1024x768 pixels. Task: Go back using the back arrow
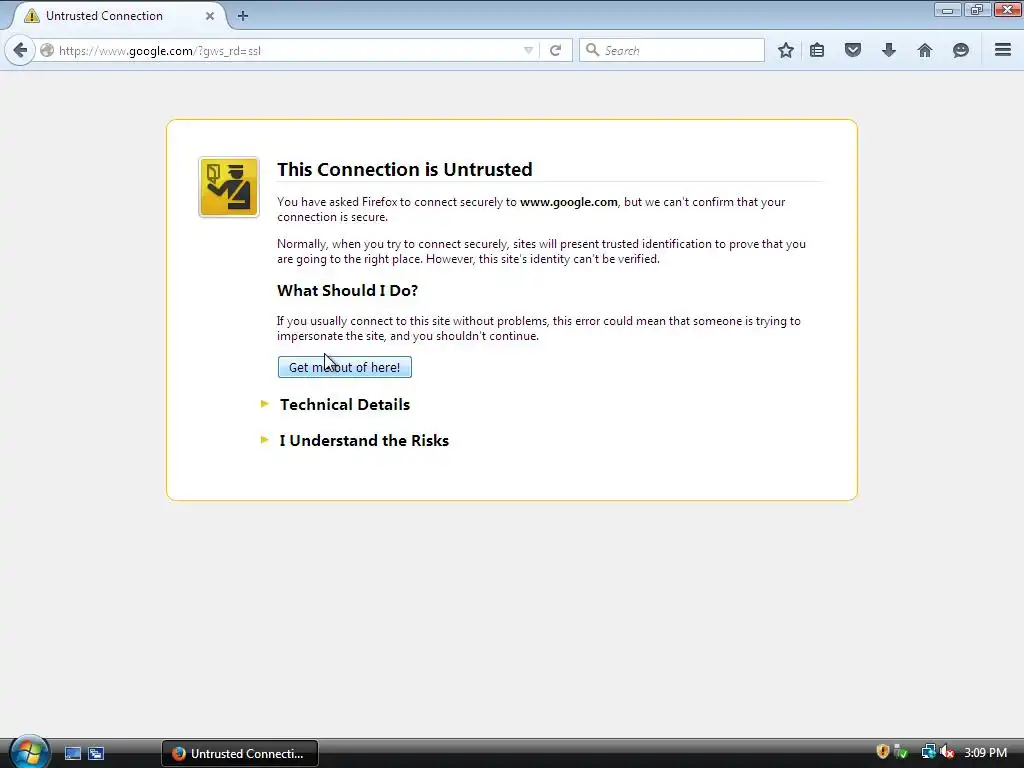[x=20, y=50]
